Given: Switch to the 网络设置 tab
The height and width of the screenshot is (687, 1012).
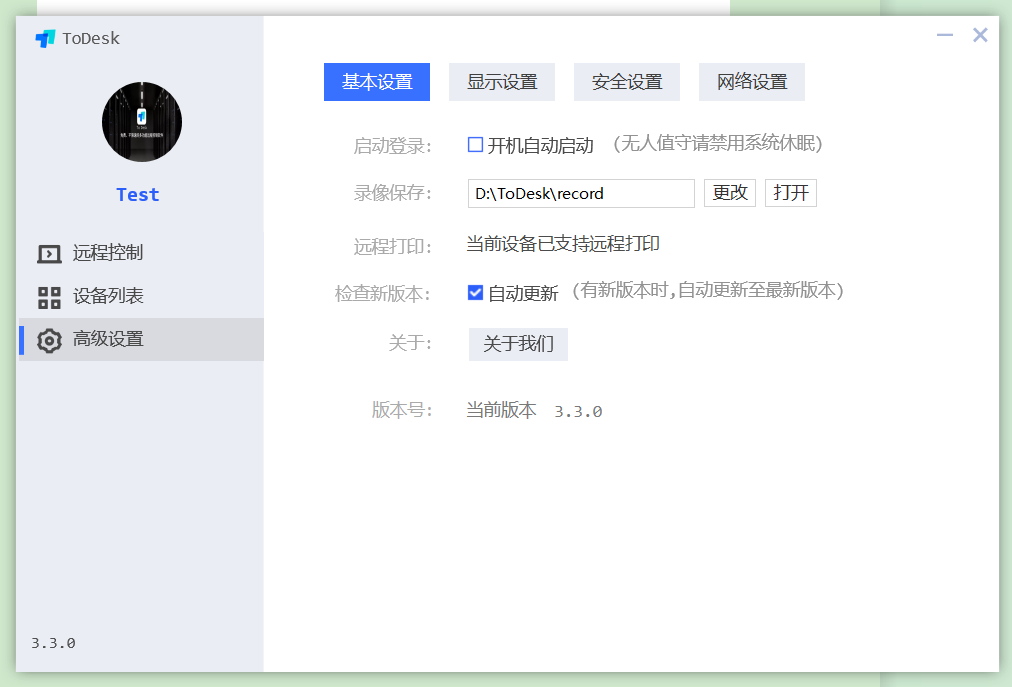Looking at the screenshot, I should (752, 82).
